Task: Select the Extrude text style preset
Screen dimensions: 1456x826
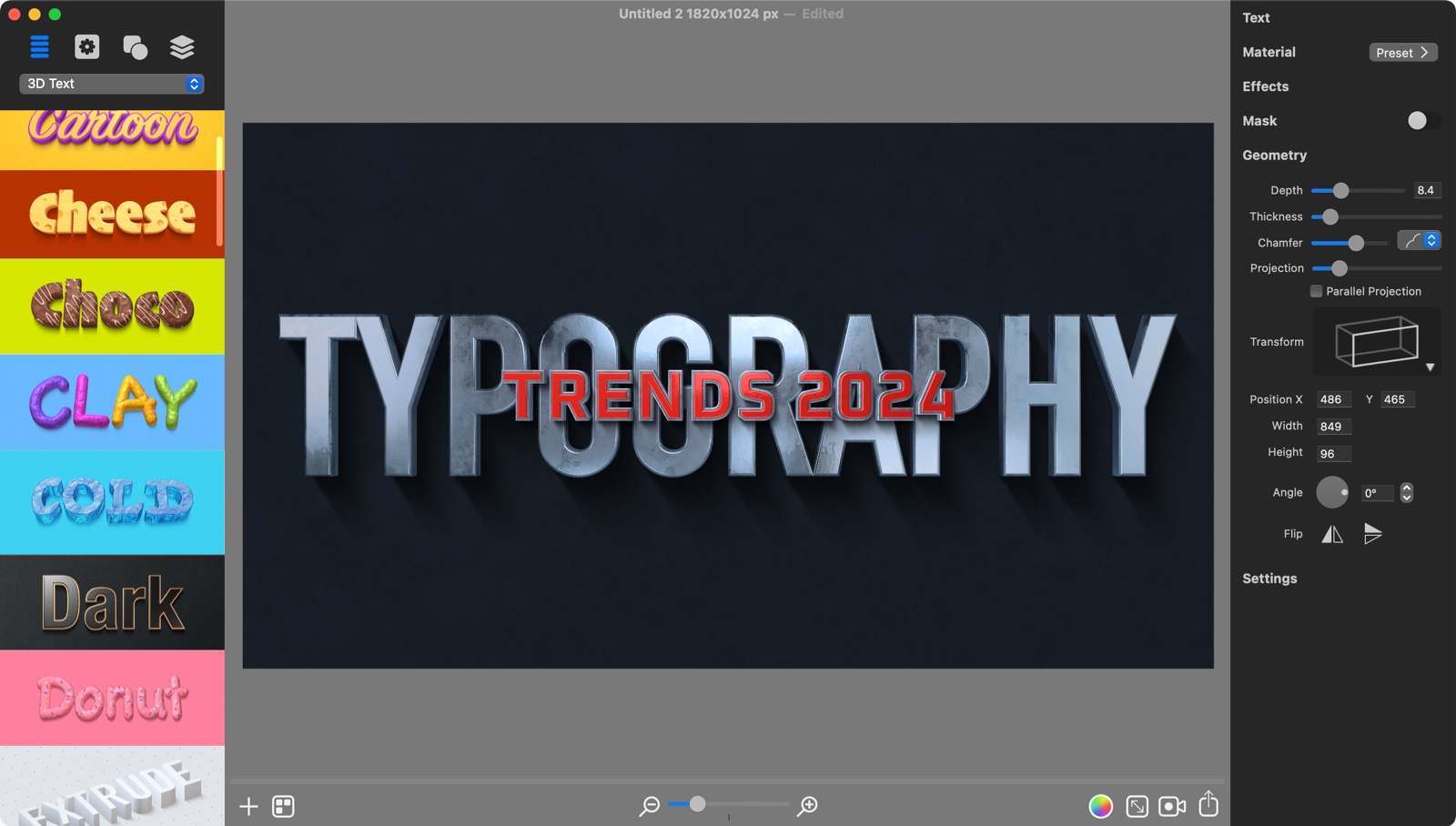Action: [x=112, y=786]
